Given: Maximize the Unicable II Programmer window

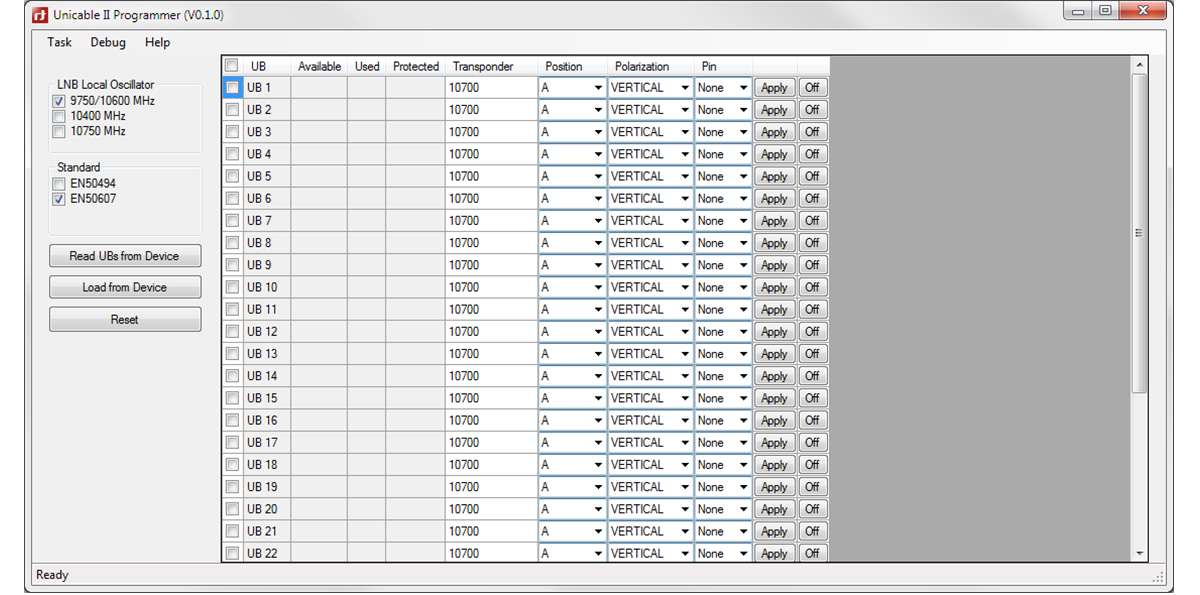Looking at the screenshot, I should (1105, 11).
